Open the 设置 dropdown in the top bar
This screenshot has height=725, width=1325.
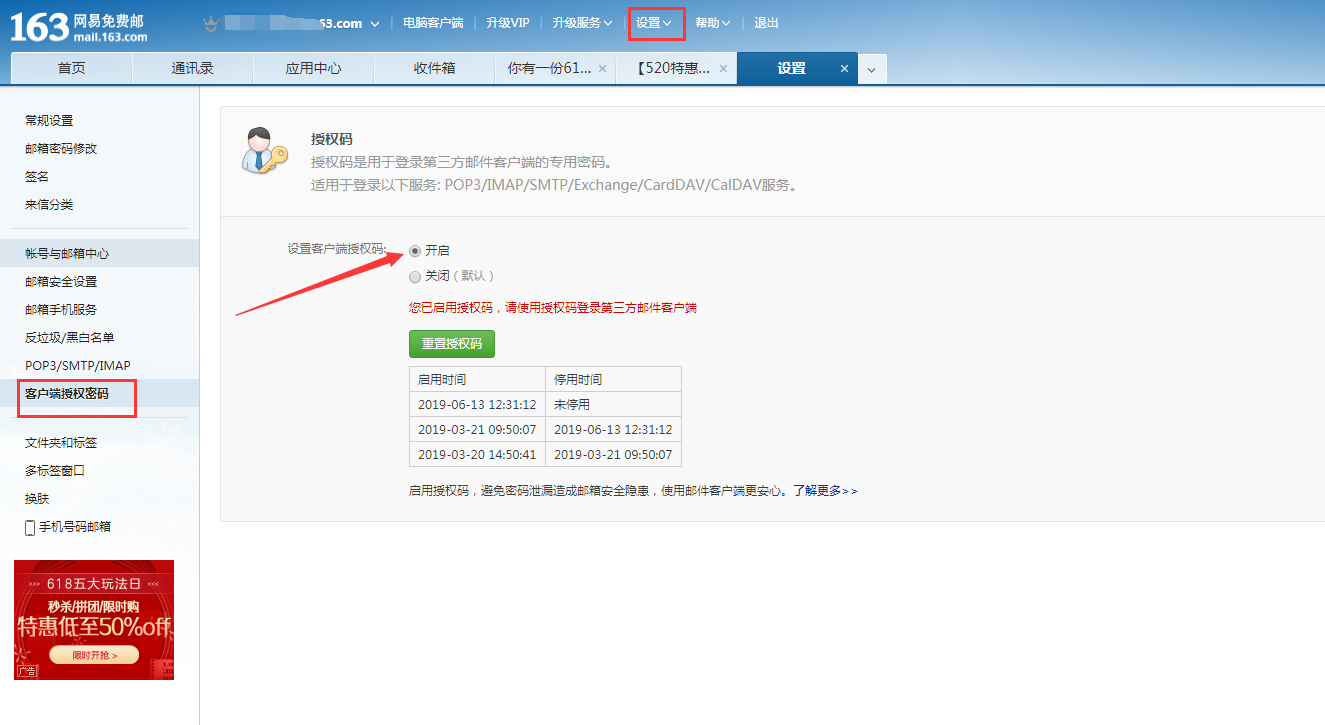655,22
